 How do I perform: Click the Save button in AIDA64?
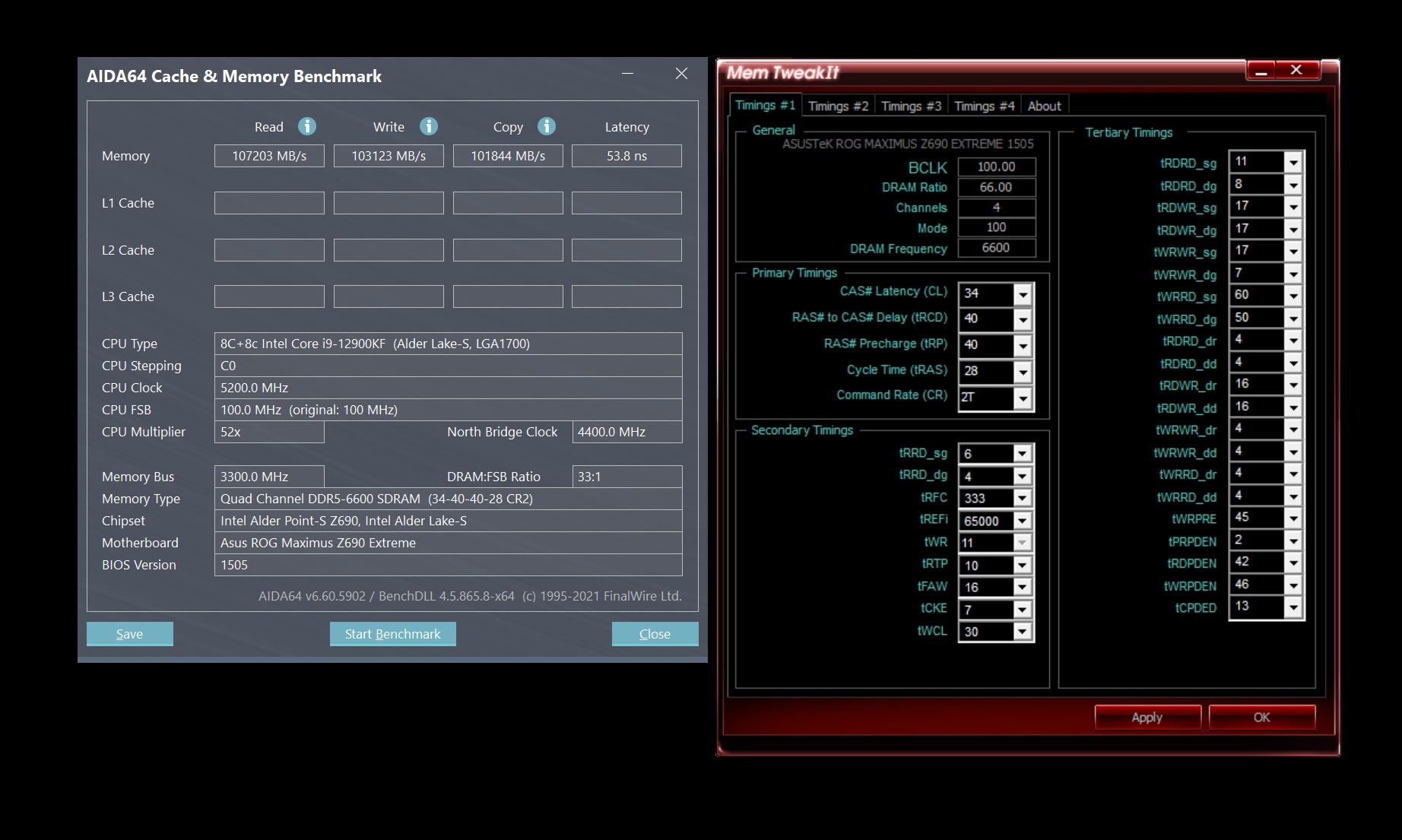(x=130, y=634)
